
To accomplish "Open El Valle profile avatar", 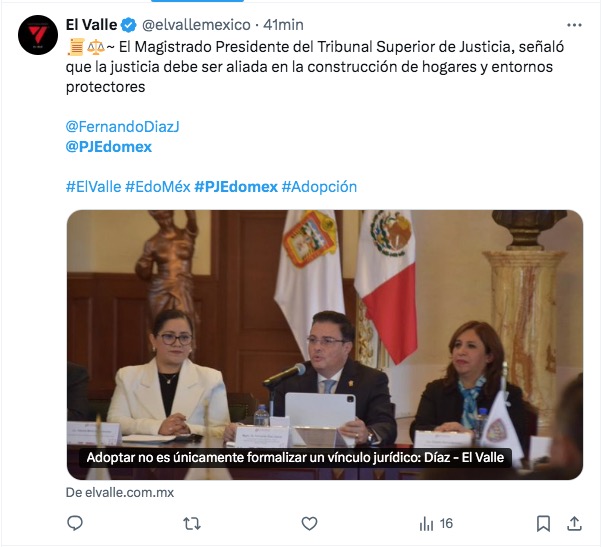I will pos(38,35).
